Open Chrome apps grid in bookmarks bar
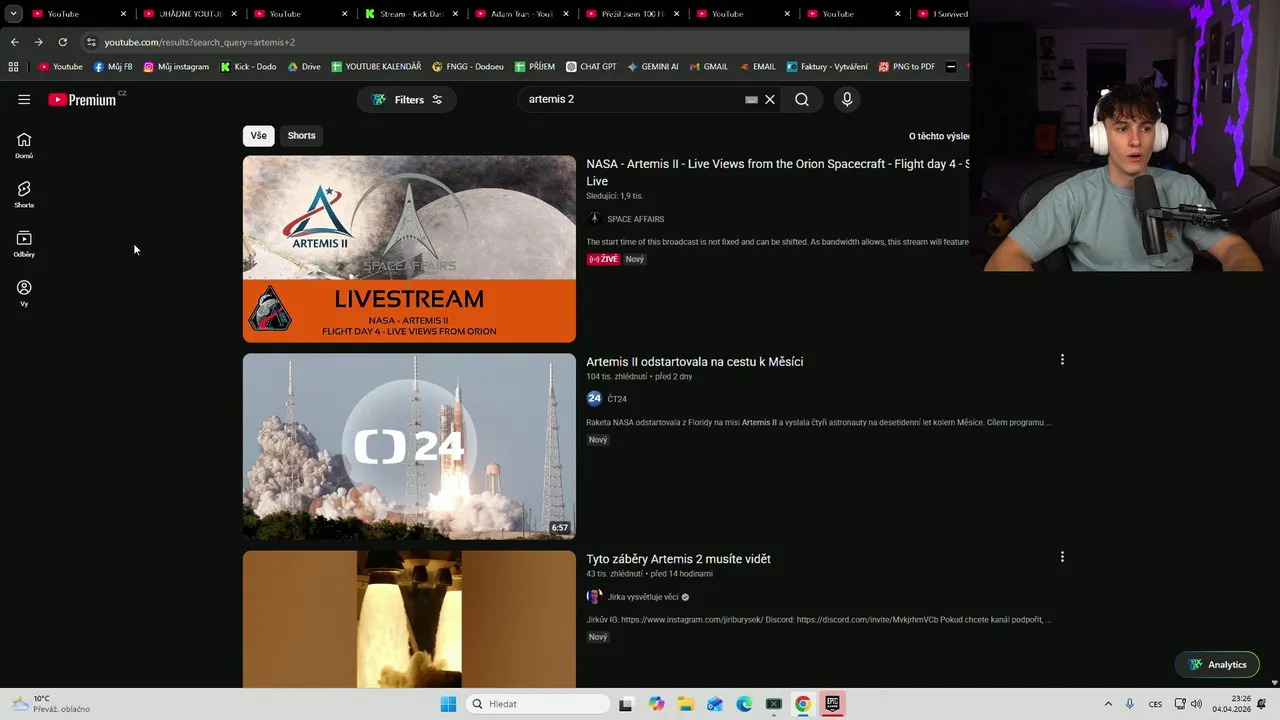The image size is (1280, 720). point(13,67)
